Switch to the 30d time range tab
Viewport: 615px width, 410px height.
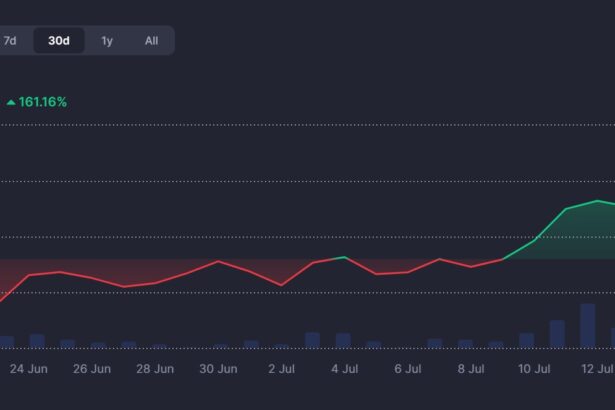59,41
